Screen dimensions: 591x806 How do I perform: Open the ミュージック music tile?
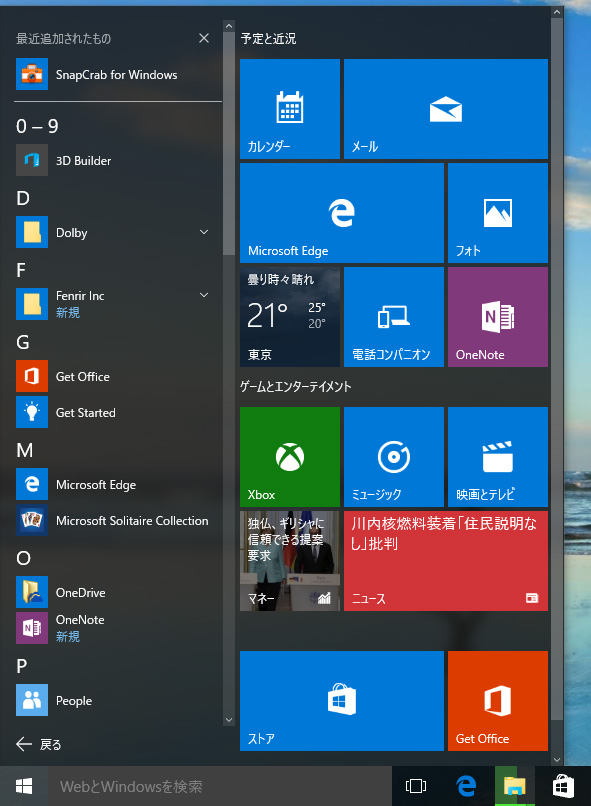(x=394, y=456)
